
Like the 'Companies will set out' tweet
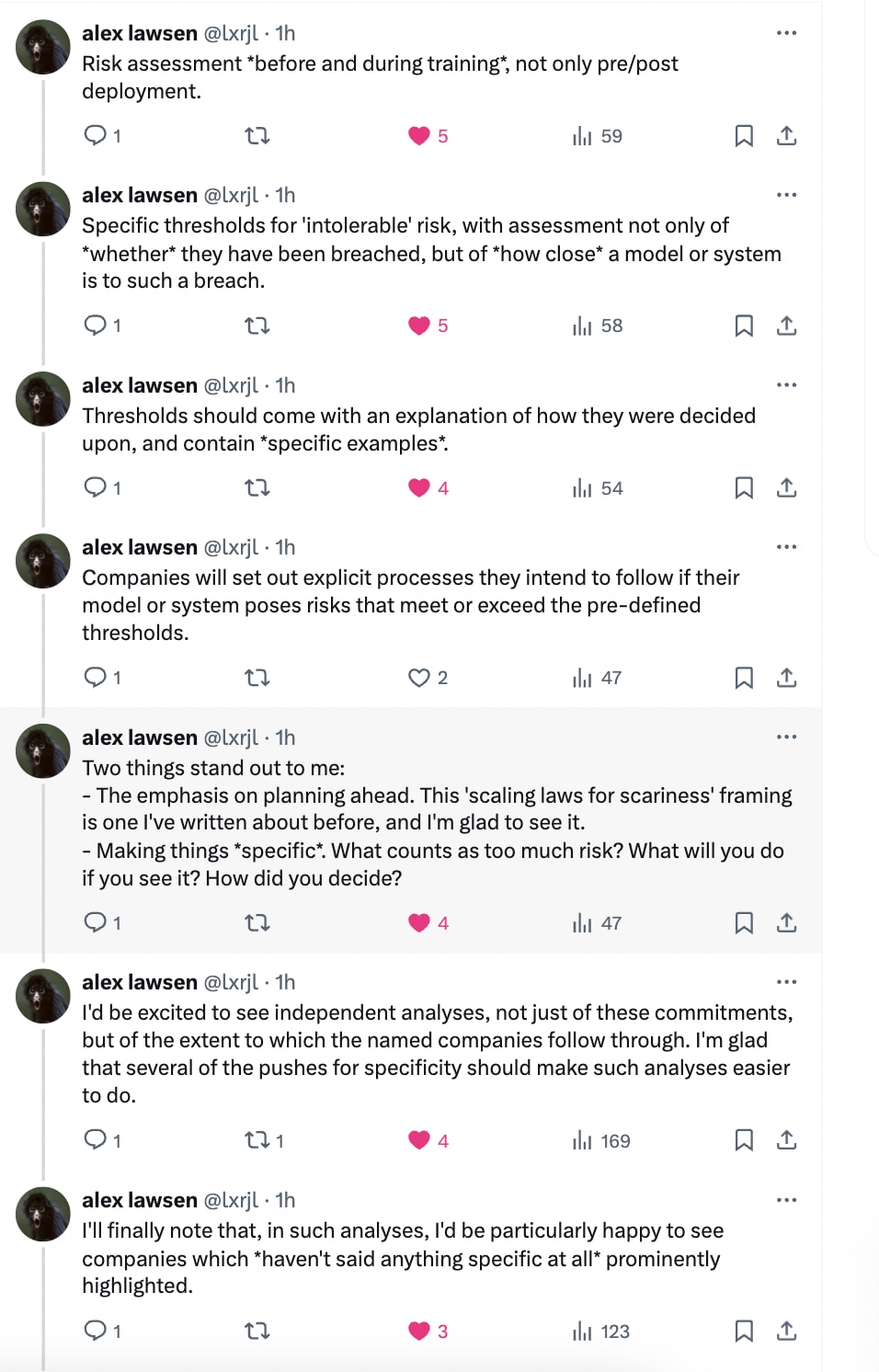419,678
